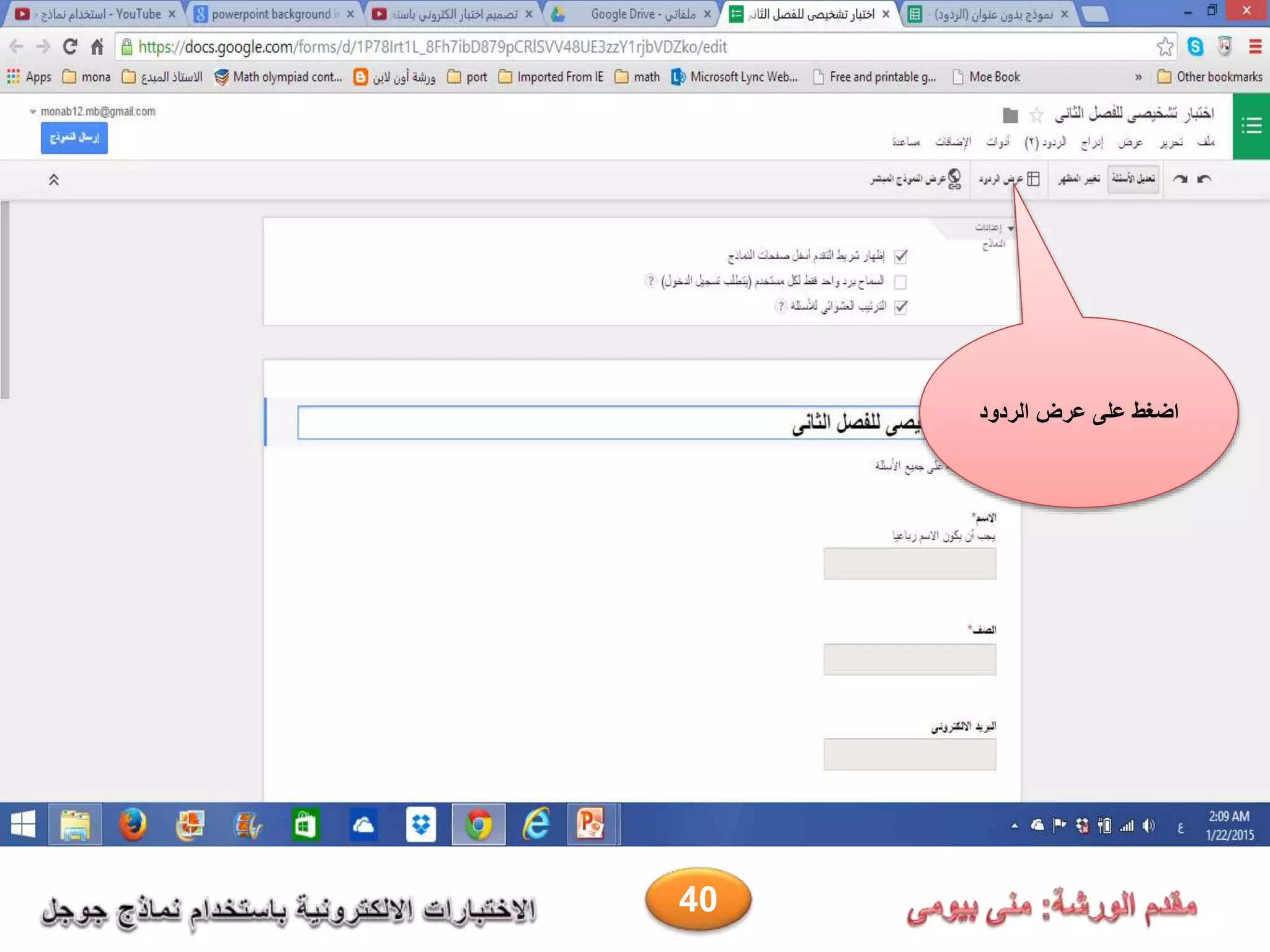Open the إدراج menu

[x=1092, y=142]
